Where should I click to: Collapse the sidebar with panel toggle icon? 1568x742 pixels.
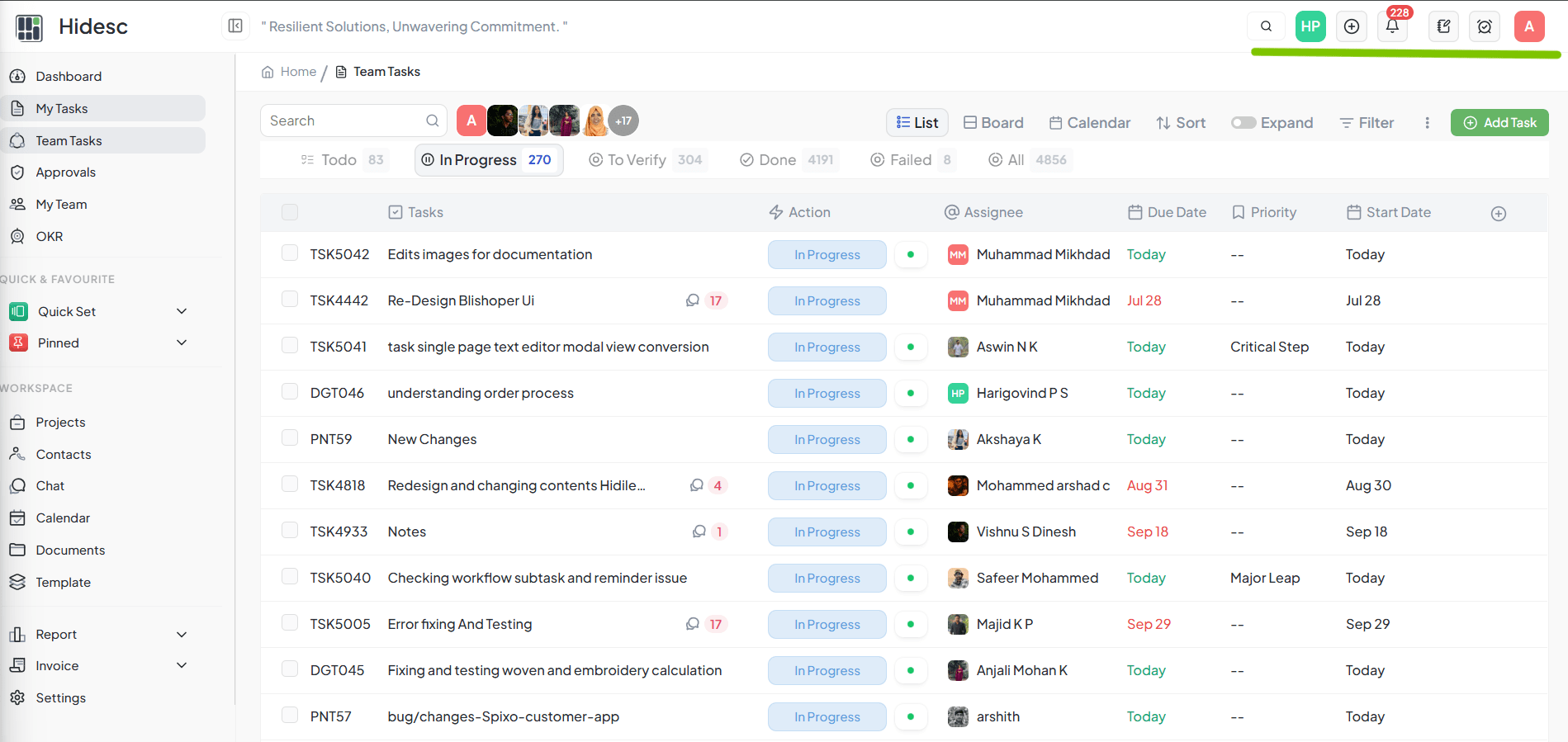click(235, 26)
